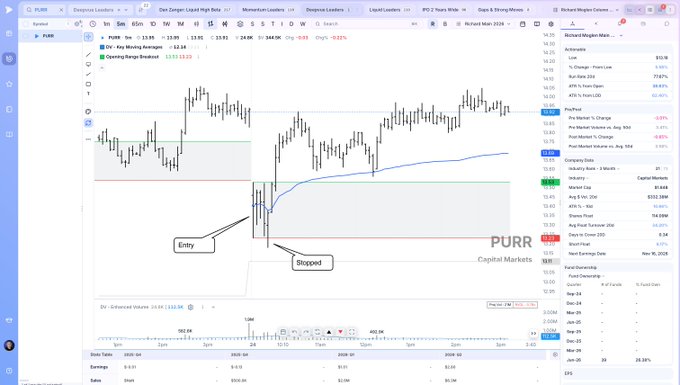Expand the Industry Rank 3 Month dropdown

pos(593,169)
